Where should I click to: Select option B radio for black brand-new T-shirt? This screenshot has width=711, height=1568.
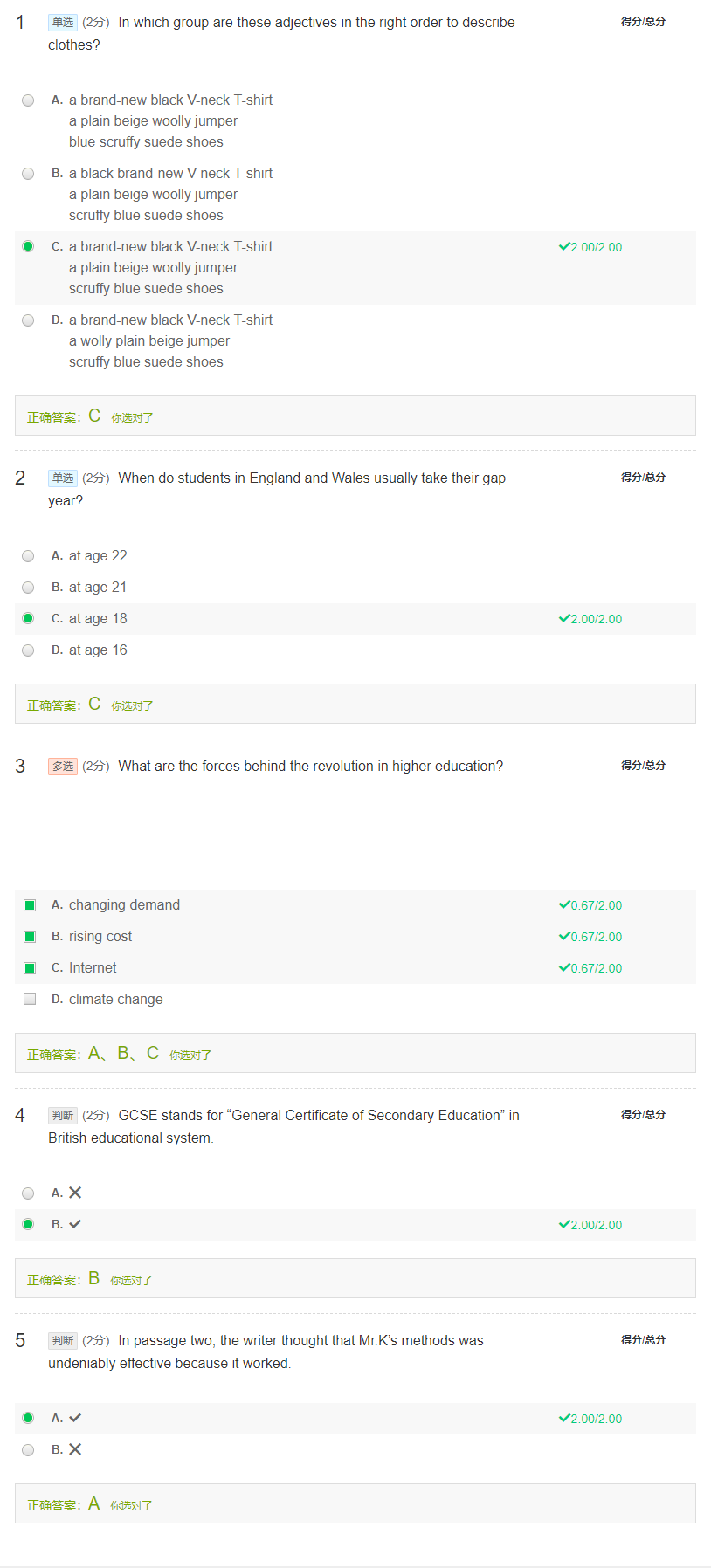28,174
